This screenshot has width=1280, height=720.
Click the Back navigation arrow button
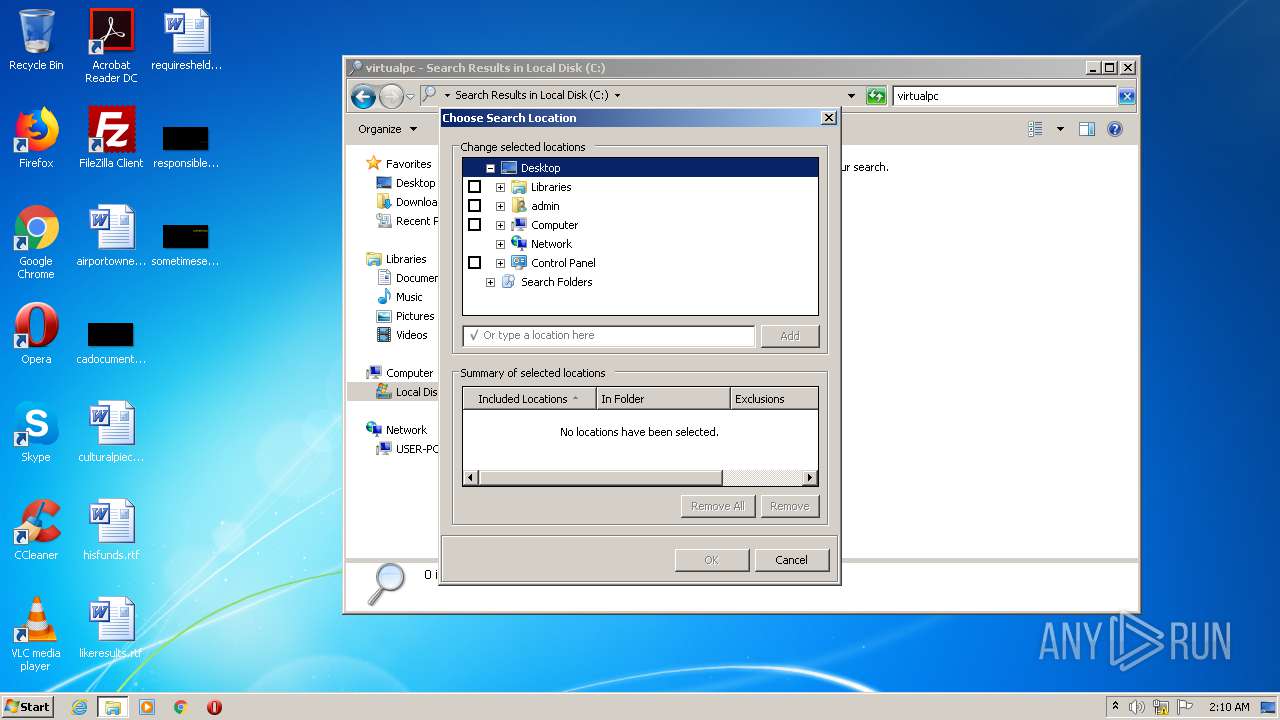click(363, 96)
